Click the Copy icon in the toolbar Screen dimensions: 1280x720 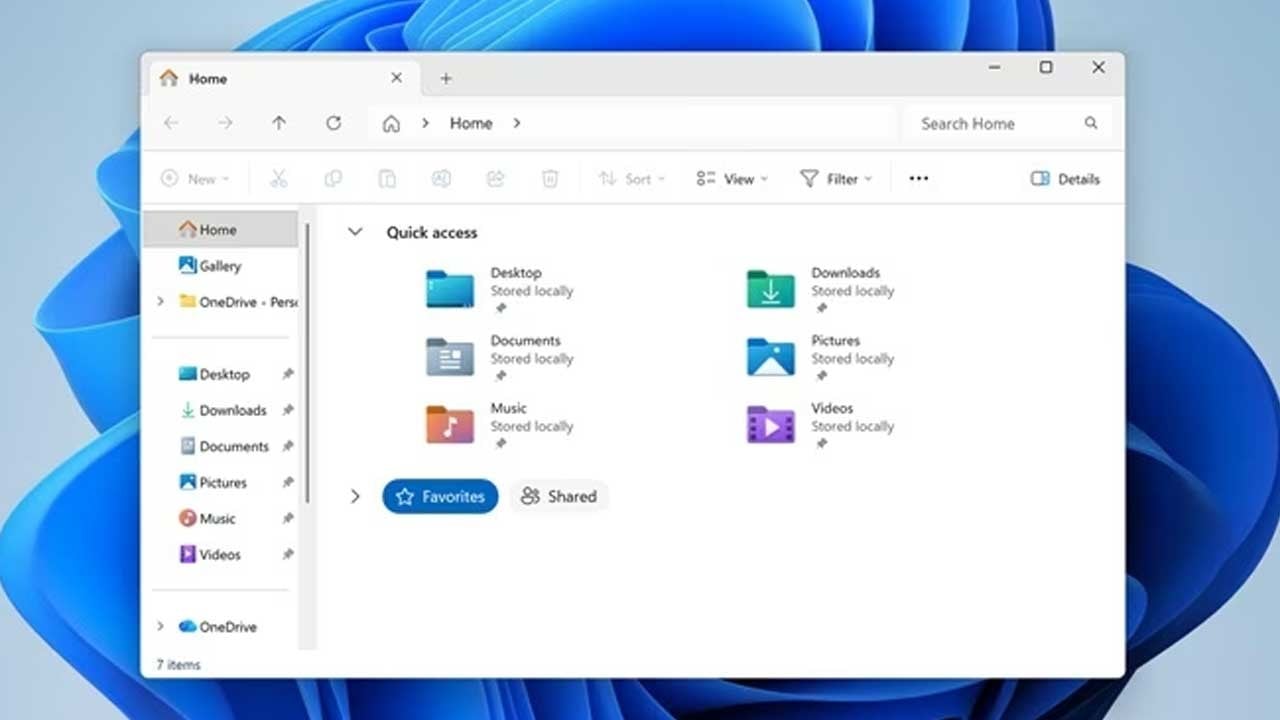pos(333,178)
